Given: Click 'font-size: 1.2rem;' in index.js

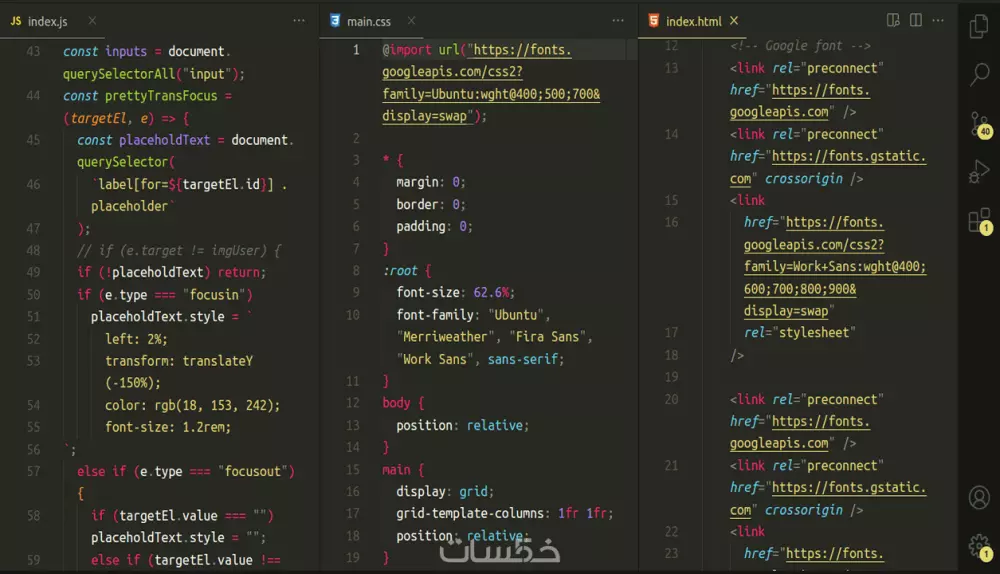Looking at the screenshot, I should [x=168, y=427].
